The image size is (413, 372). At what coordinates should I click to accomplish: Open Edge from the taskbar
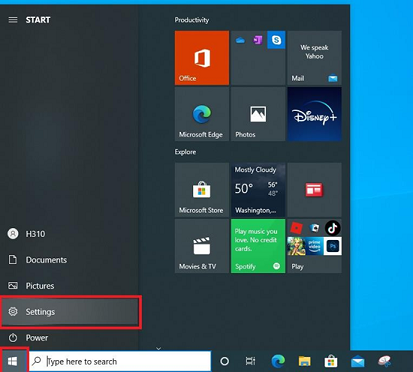click(x=278, y=361)
